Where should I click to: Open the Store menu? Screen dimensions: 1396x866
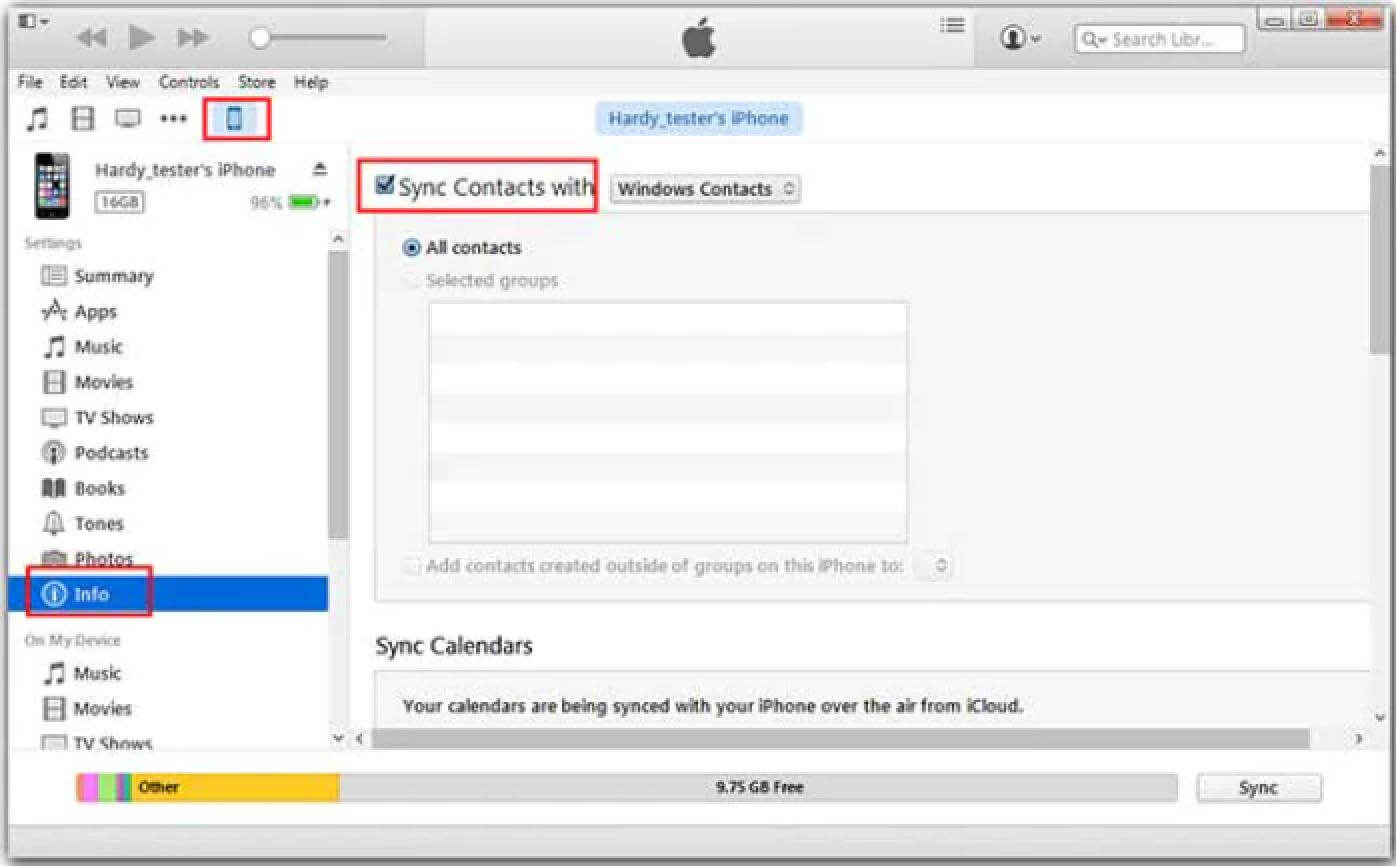[x=256, y=82]
